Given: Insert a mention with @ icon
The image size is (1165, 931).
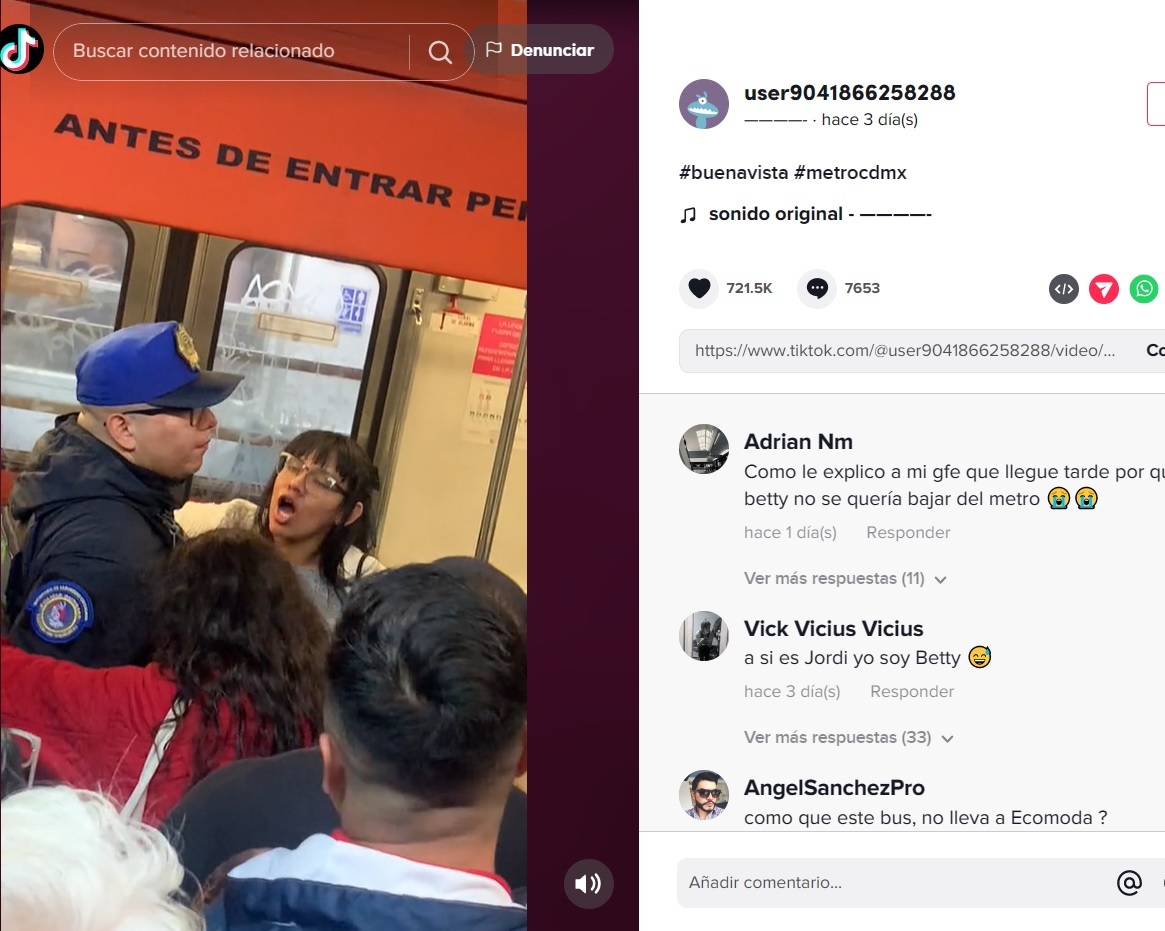Looking at the screenshot, I should coord(1129,883).
